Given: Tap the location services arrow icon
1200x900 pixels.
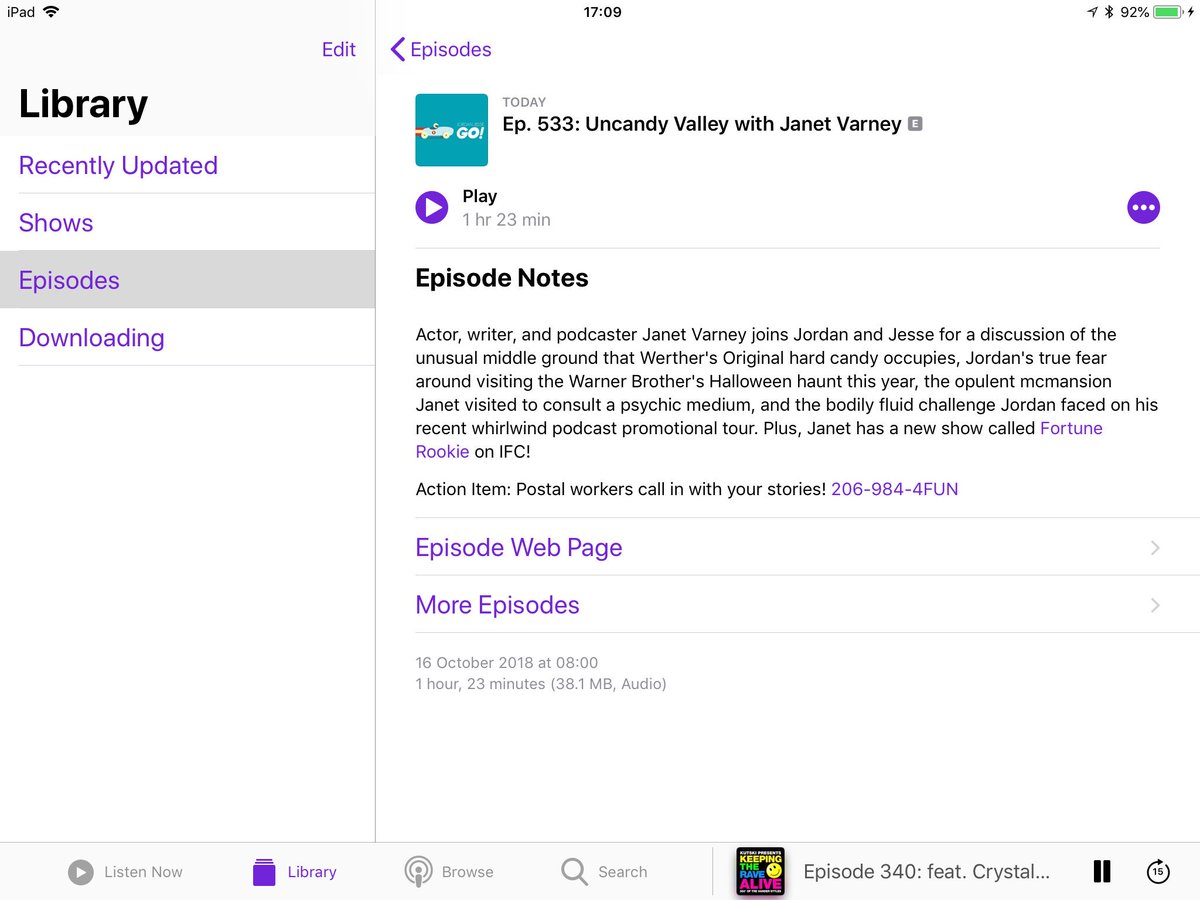Looking at the screenshot, I should point(1091,12).
